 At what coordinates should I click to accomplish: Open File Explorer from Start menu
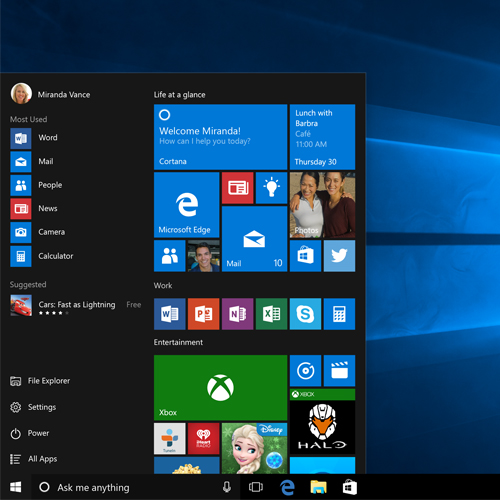[x=40, y=381]
